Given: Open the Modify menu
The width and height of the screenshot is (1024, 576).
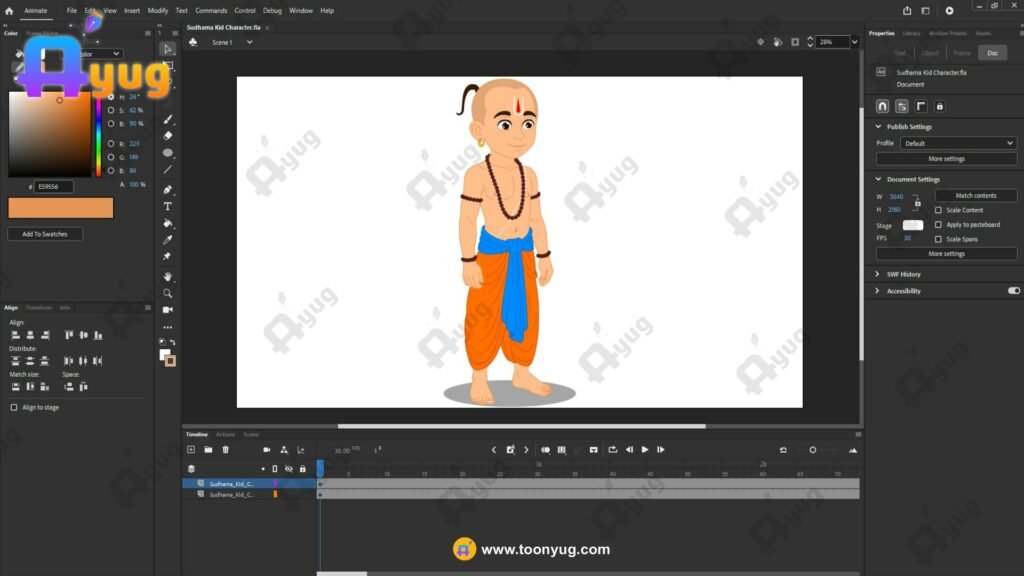Looking at the screenshot, I should click(x=158, y=10).
